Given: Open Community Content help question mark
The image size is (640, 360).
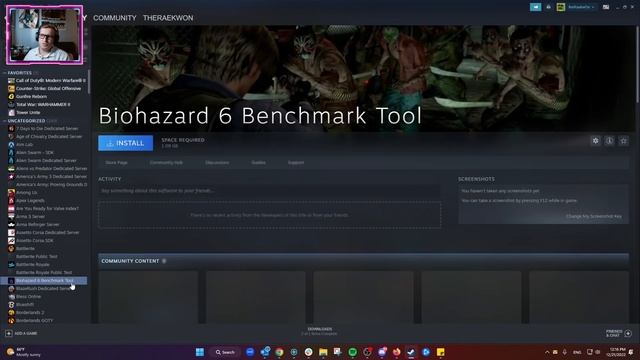Looking at the screenshot, I should tap(164, 261).
